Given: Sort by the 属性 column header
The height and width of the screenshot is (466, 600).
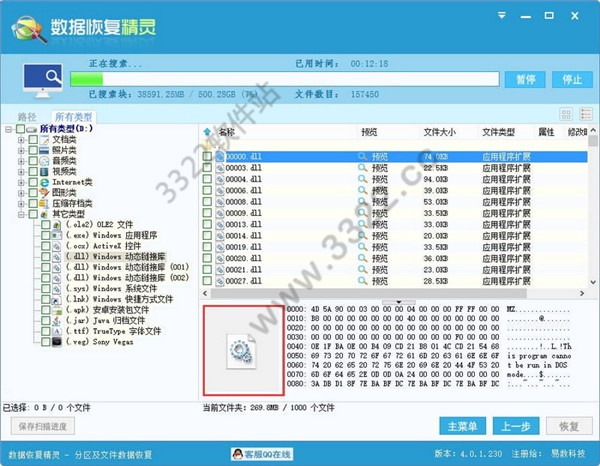Looking at the screenshot, I should 546,132.
